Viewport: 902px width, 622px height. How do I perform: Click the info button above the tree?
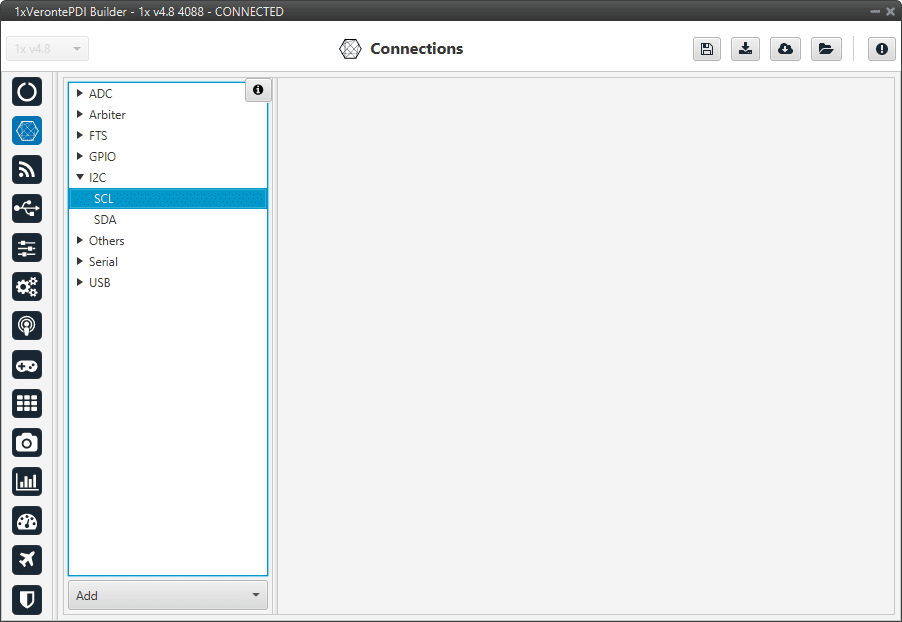tap(258, 90)
